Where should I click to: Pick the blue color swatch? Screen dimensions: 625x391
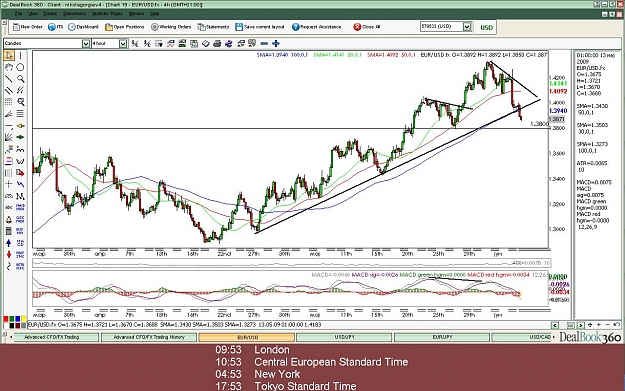18,319
